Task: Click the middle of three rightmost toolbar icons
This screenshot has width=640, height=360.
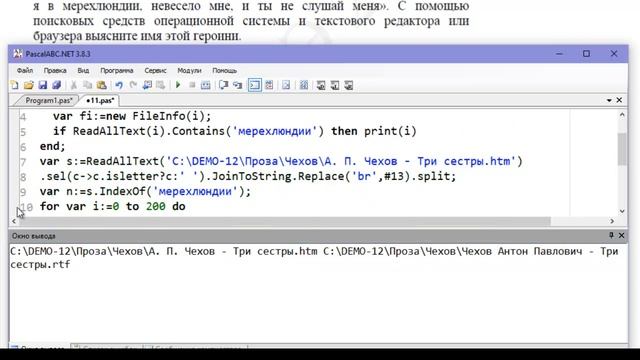Action: click(x=335, y=85)
